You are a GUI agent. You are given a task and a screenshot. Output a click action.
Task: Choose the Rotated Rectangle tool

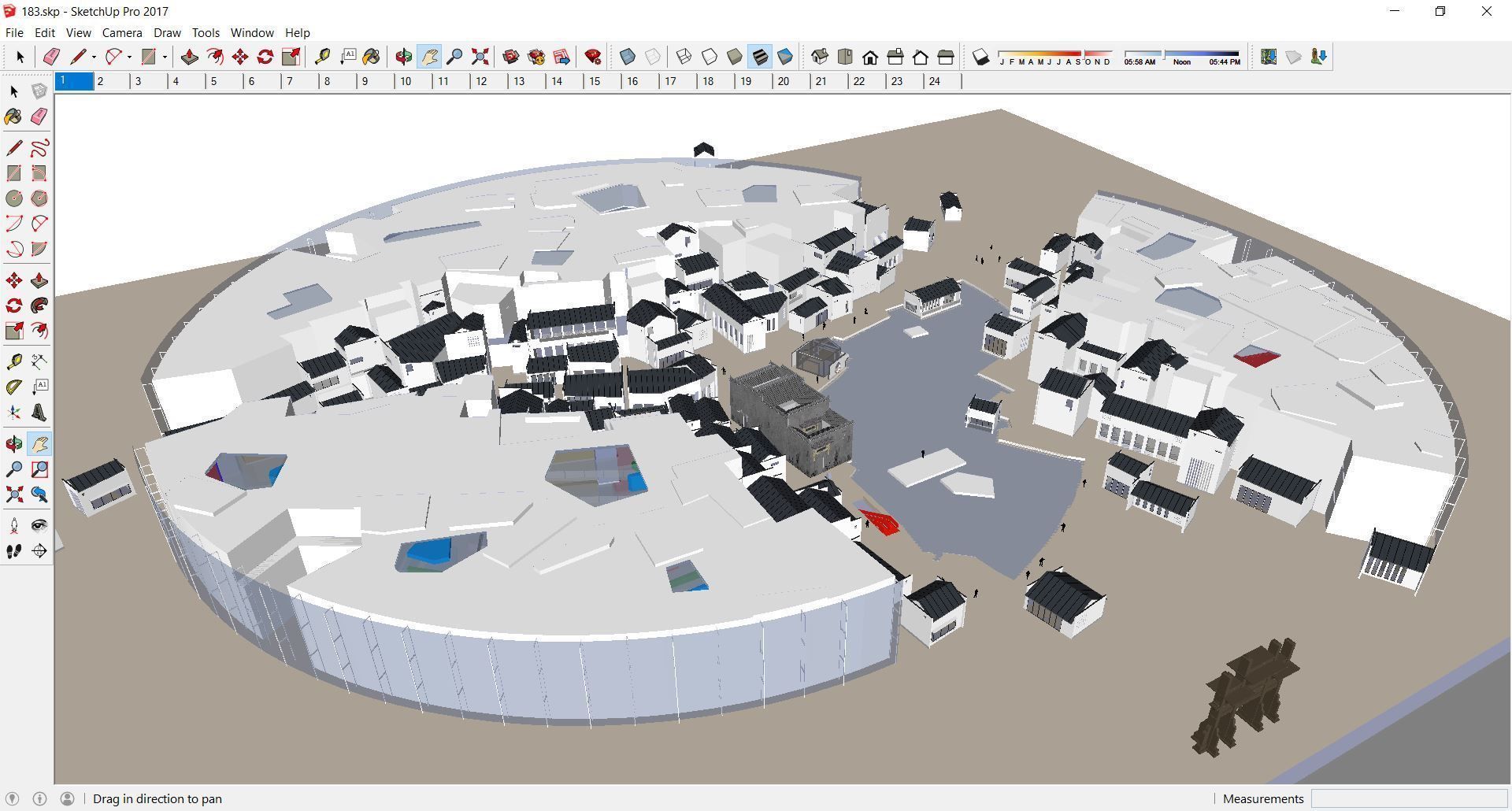click(39, 173)
